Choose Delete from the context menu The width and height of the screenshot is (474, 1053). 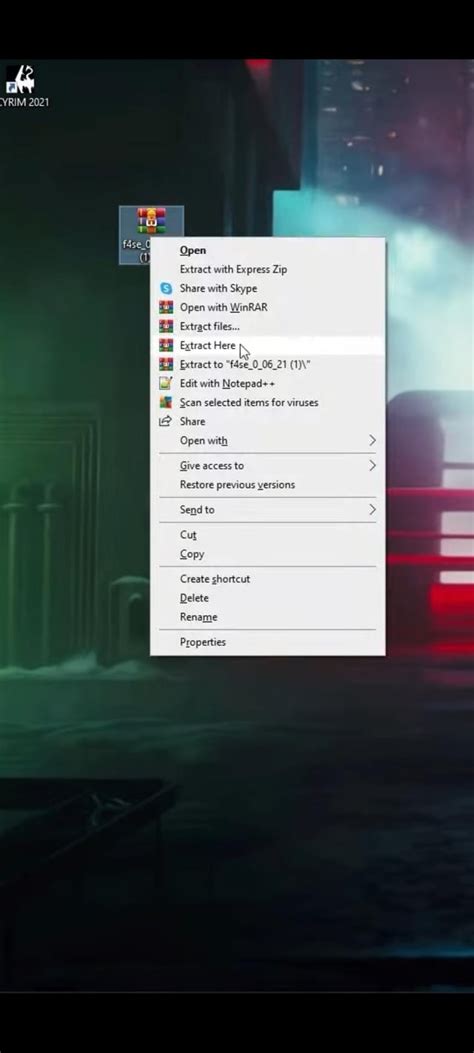194,598
